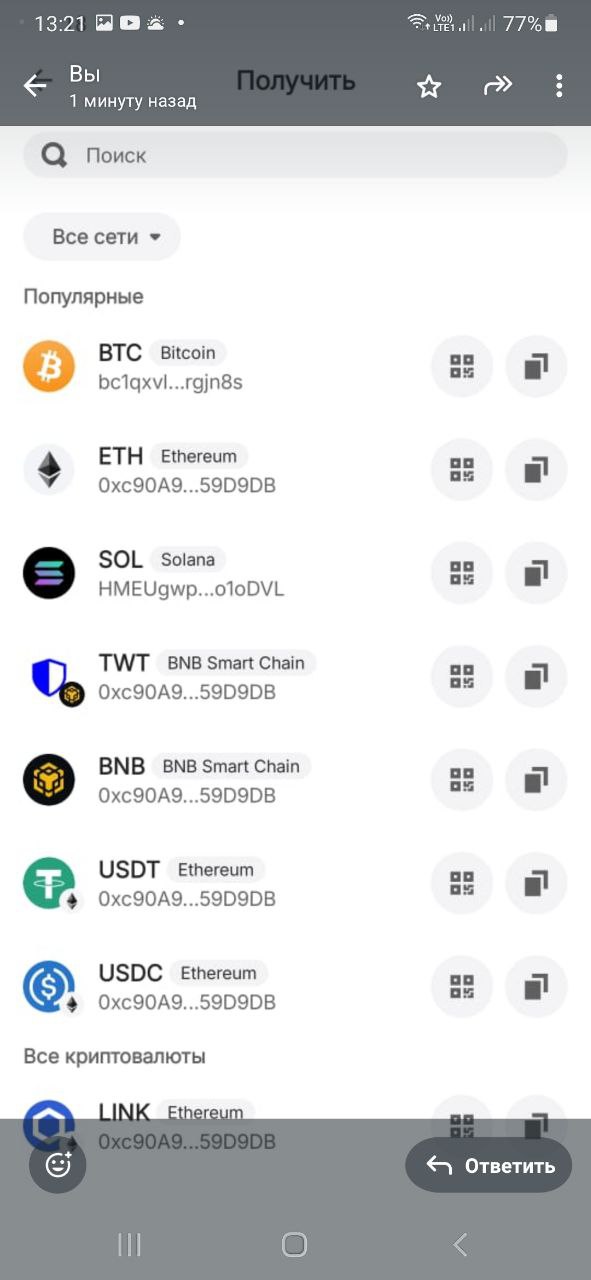591x1280 pixels.
Task: Tap the Android home navigation button
Action: coord(294,1244)
